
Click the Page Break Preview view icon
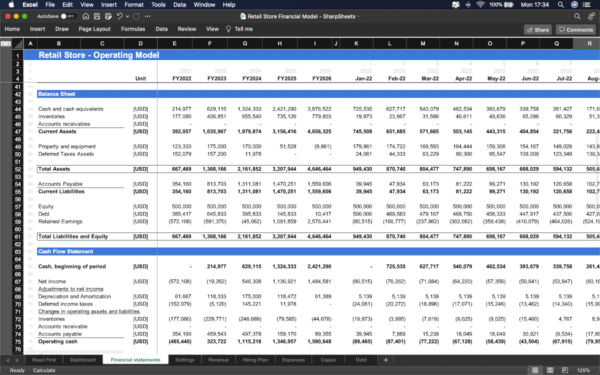pos(565,370)
